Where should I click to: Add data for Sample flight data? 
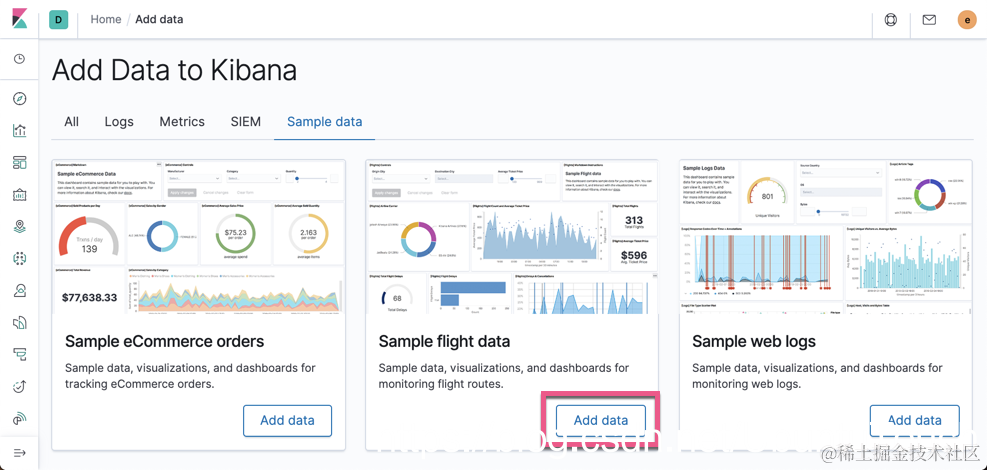point(601,420)
